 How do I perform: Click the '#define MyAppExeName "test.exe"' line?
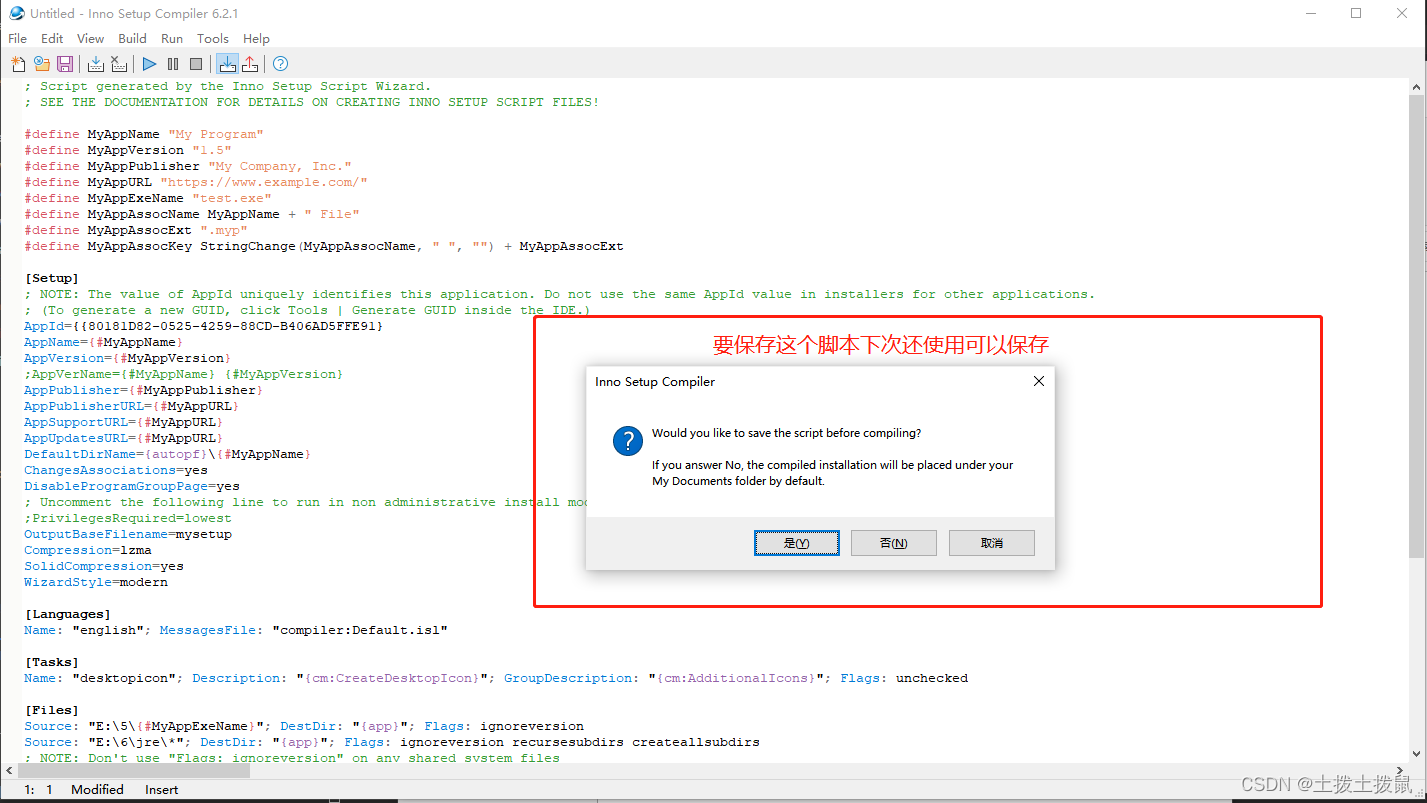[148, 198]
